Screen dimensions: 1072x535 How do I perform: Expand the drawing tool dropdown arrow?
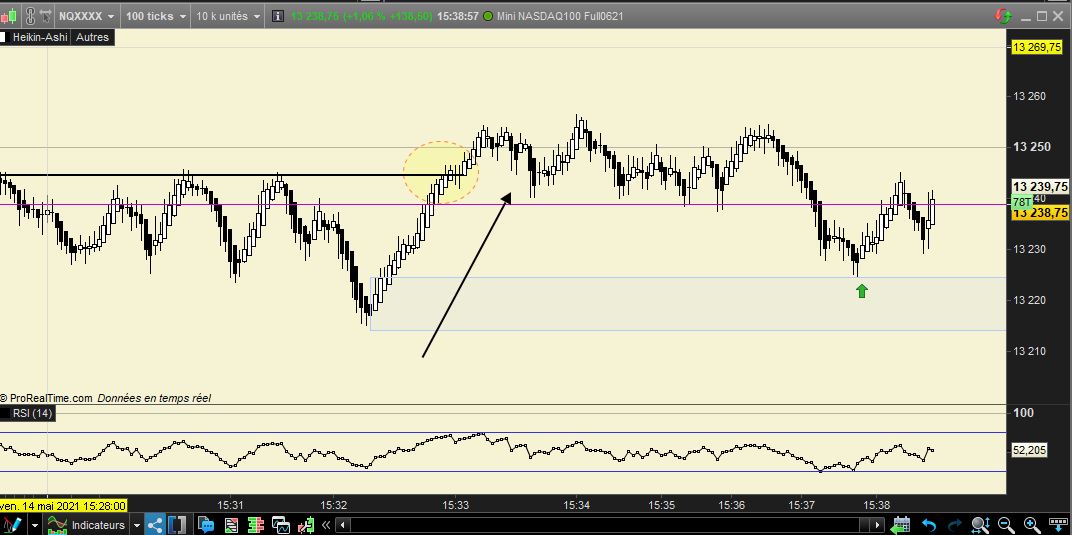click(35, 525)
